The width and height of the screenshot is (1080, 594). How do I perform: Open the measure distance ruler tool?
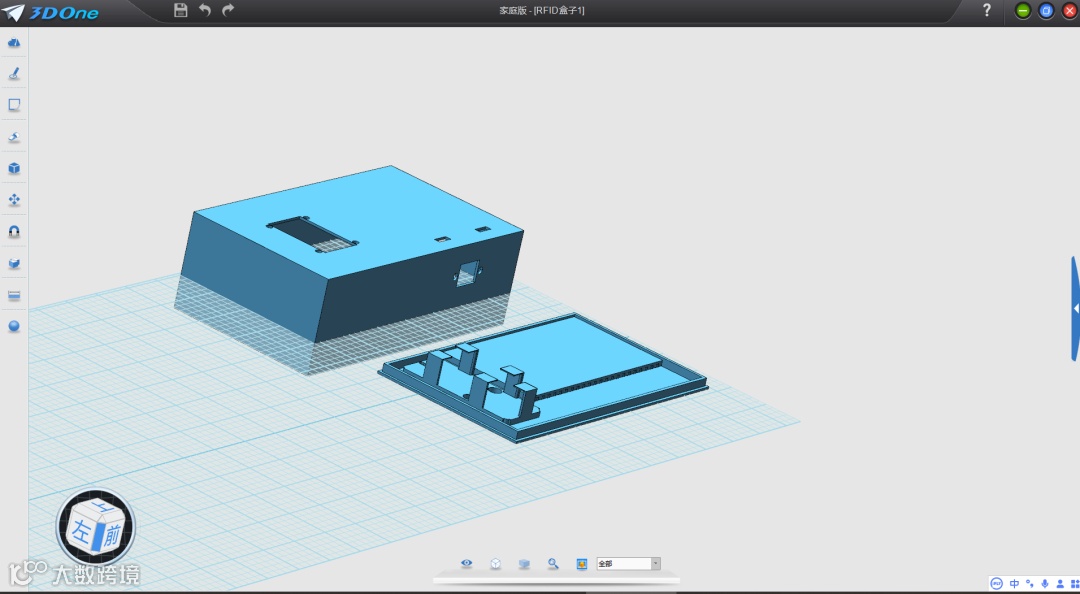pyautogui.click(x=14, y=296)
